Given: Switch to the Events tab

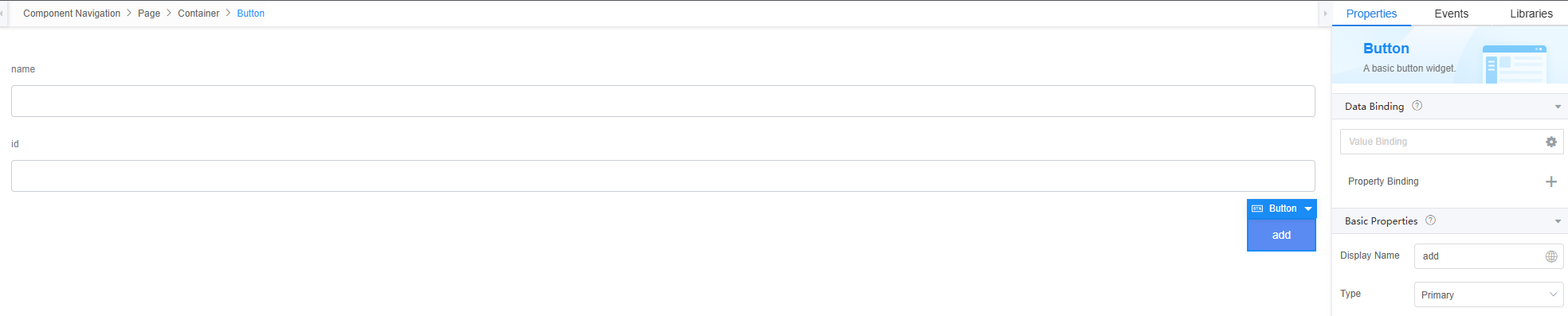Looking at the screenshot, I should tap(1451, 14).
